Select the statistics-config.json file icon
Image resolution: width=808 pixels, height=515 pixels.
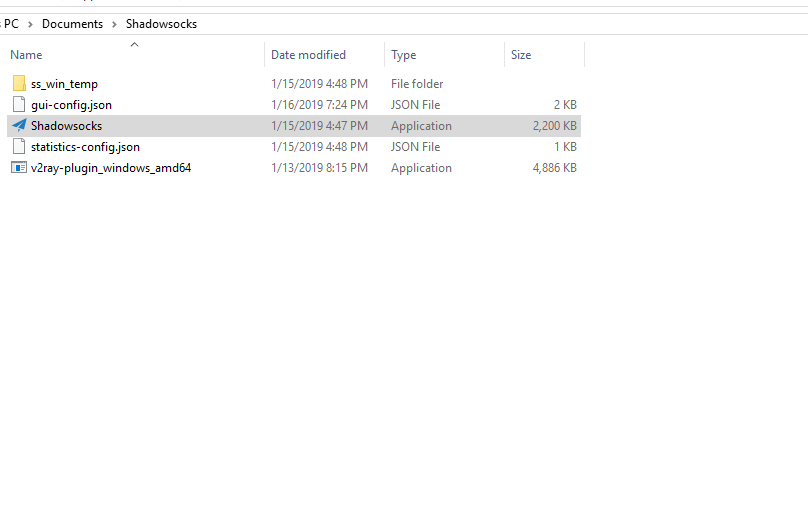tap(19, 147)
